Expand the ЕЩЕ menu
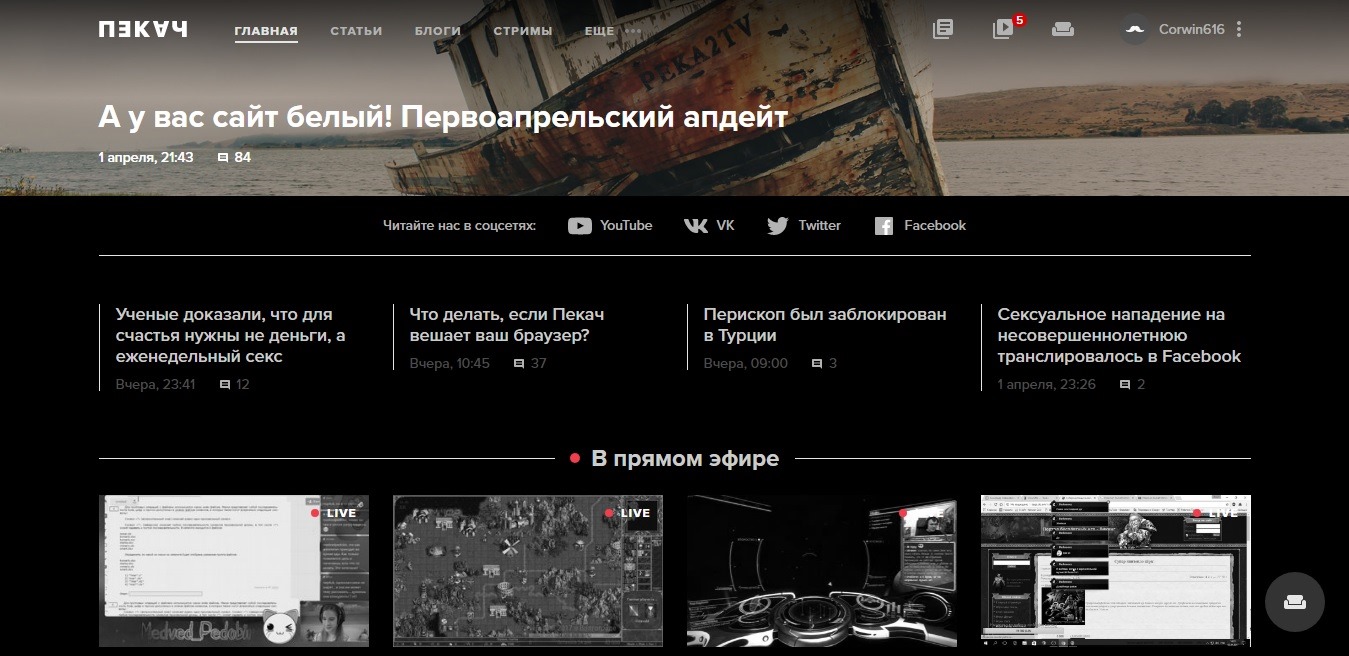This screenshot has width=1349, height=656. tap(612, 31)
